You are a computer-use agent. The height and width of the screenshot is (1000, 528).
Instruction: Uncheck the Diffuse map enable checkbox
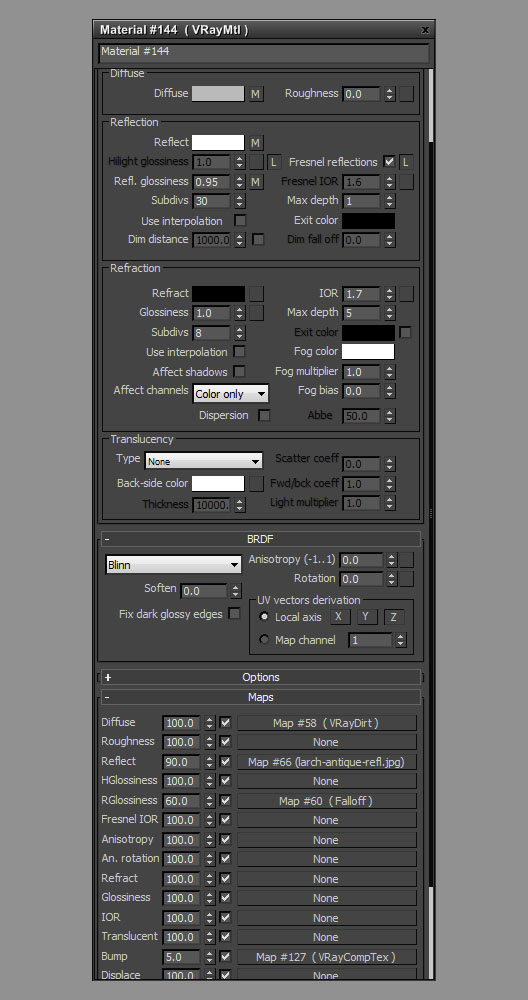coord(224,723)
